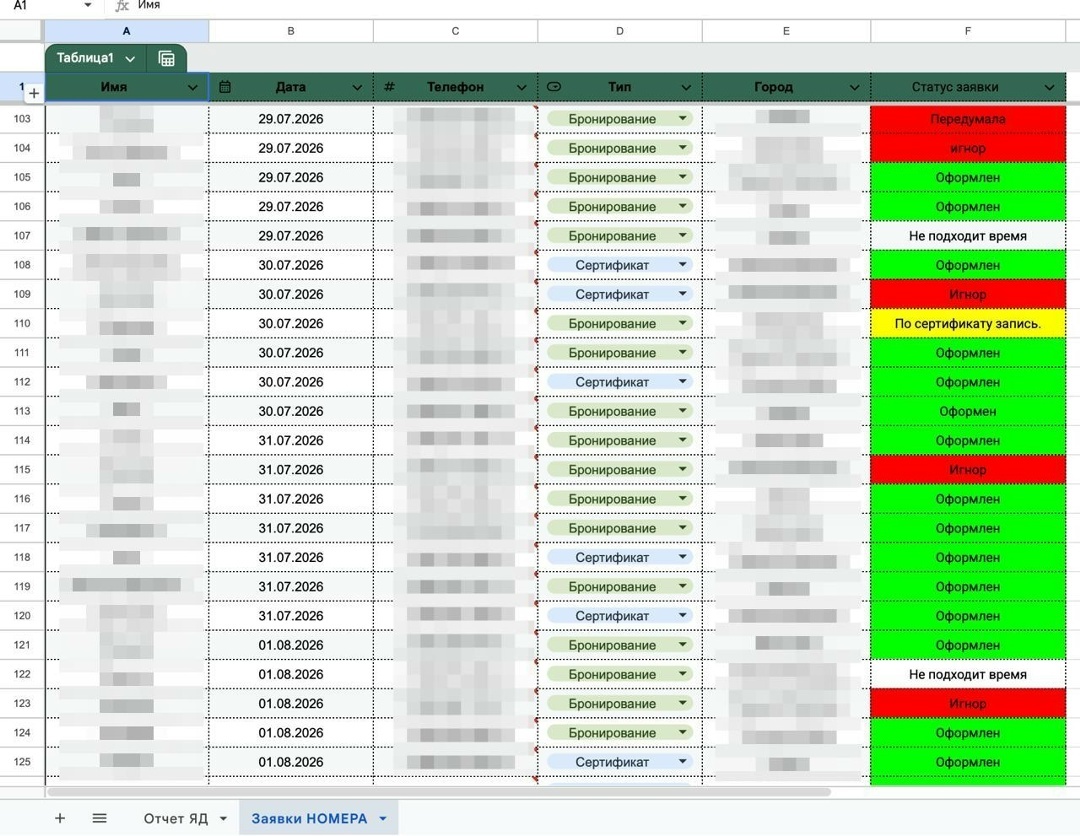Open the Телефон column filter arrow

521,87
